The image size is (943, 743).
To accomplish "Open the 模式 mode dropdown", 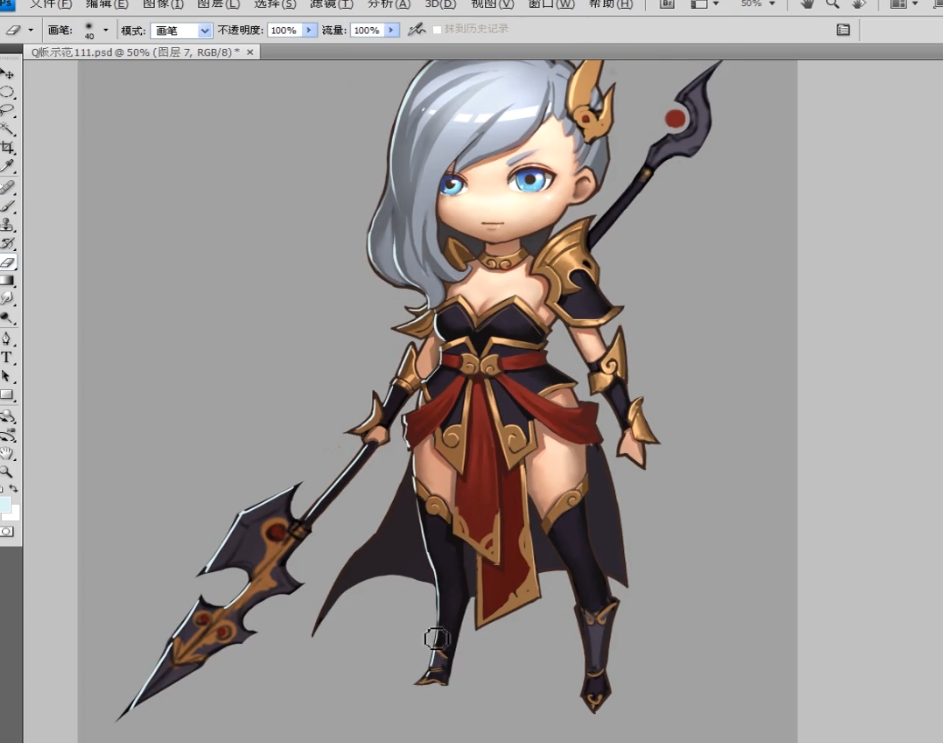I will [x=181, y=30].
